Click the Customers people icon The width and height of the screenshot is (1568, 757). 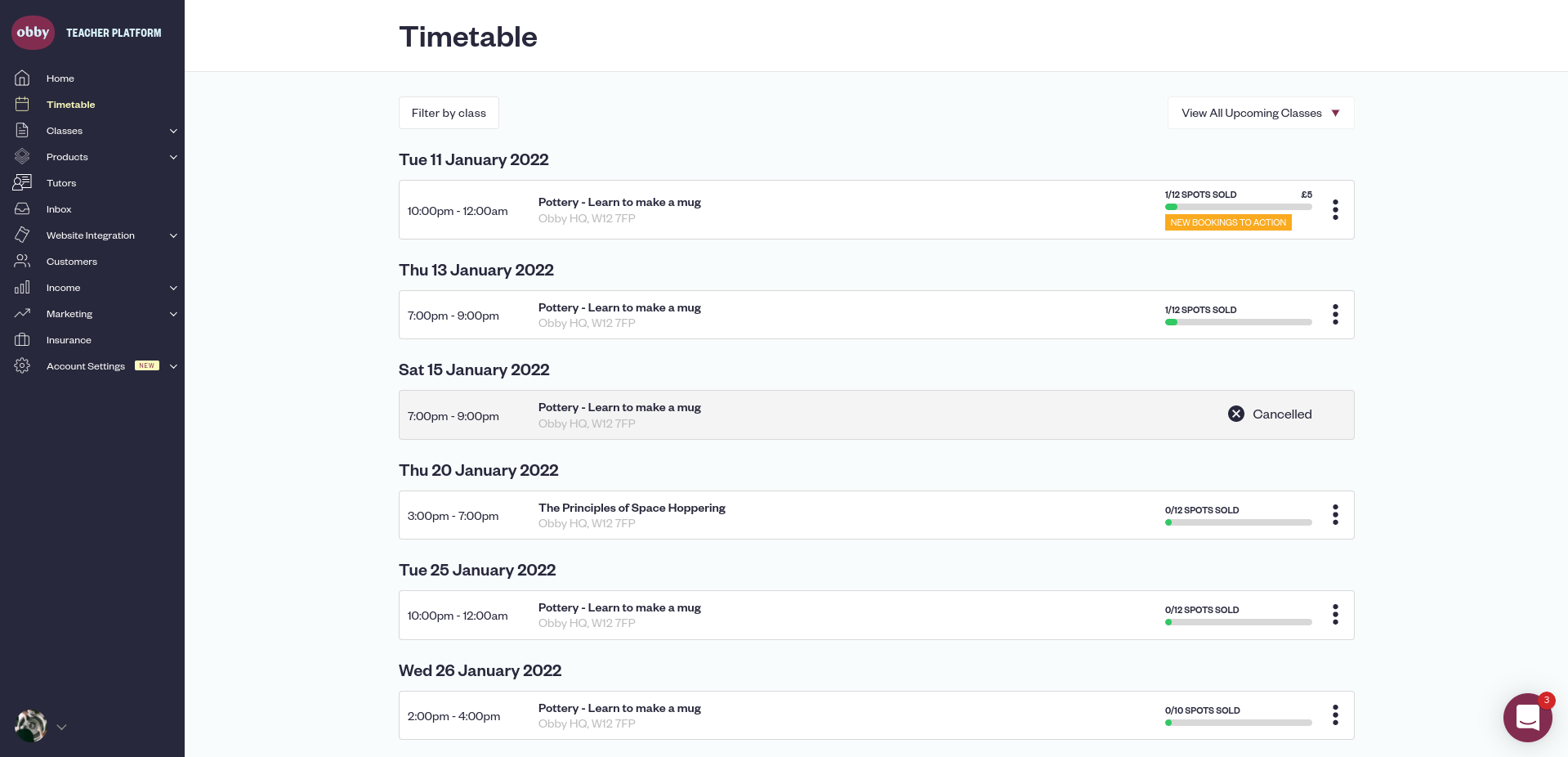[x=22, y=262]
